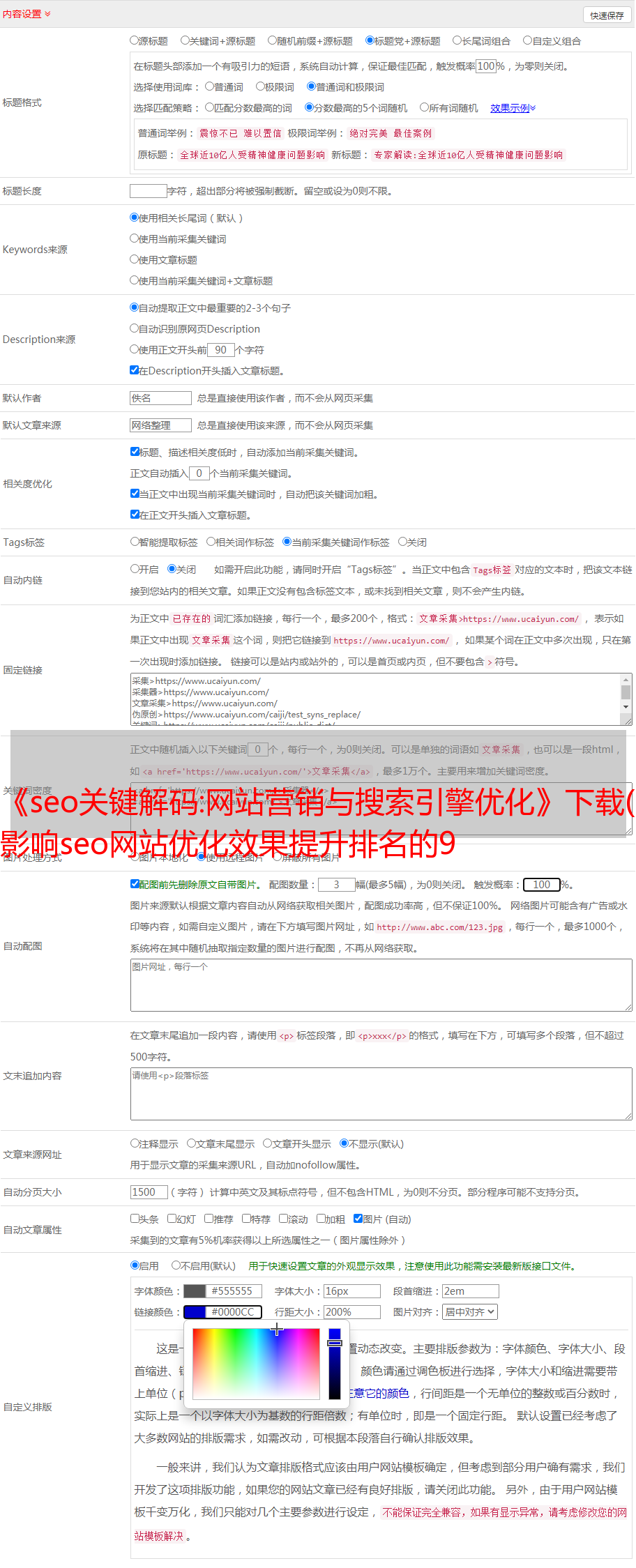Image resolution: width=636 pixels, height=1568 pixels.
Task: Click the 字体颜色 swatch #555555
Action: 195,1291
